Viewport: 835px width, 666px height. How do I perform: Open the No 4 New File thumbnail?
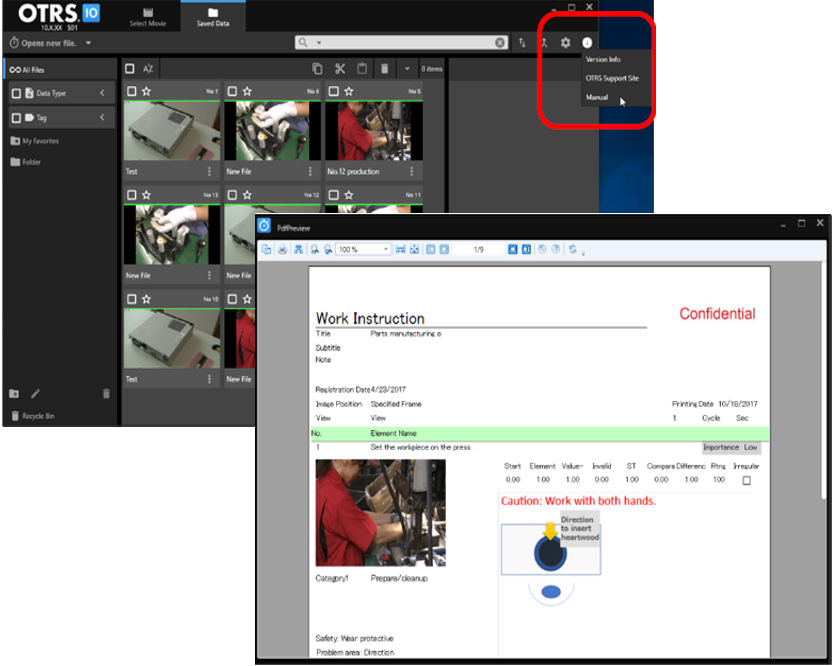pos(273,131)
